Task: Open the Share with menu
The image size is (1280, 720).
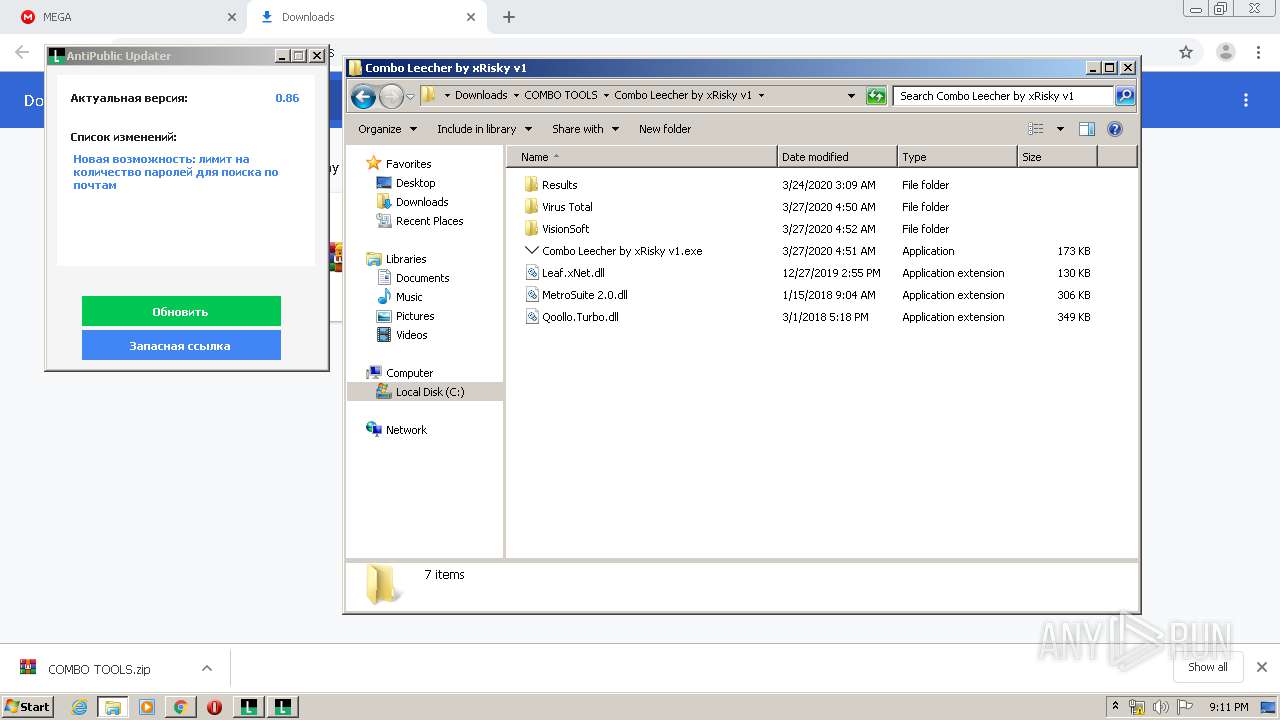Action: [585, 129]
